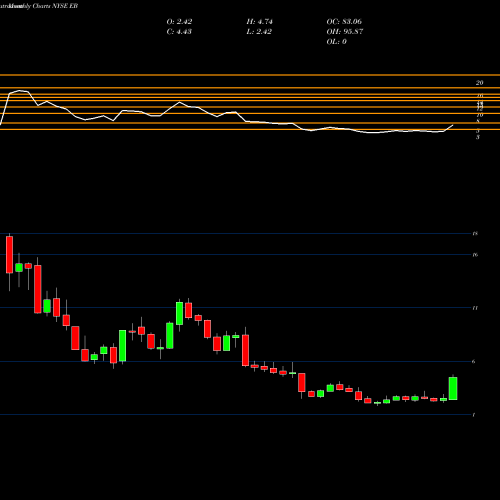Click the 'OH: 95.87' reading

click(x=345, y=32)
